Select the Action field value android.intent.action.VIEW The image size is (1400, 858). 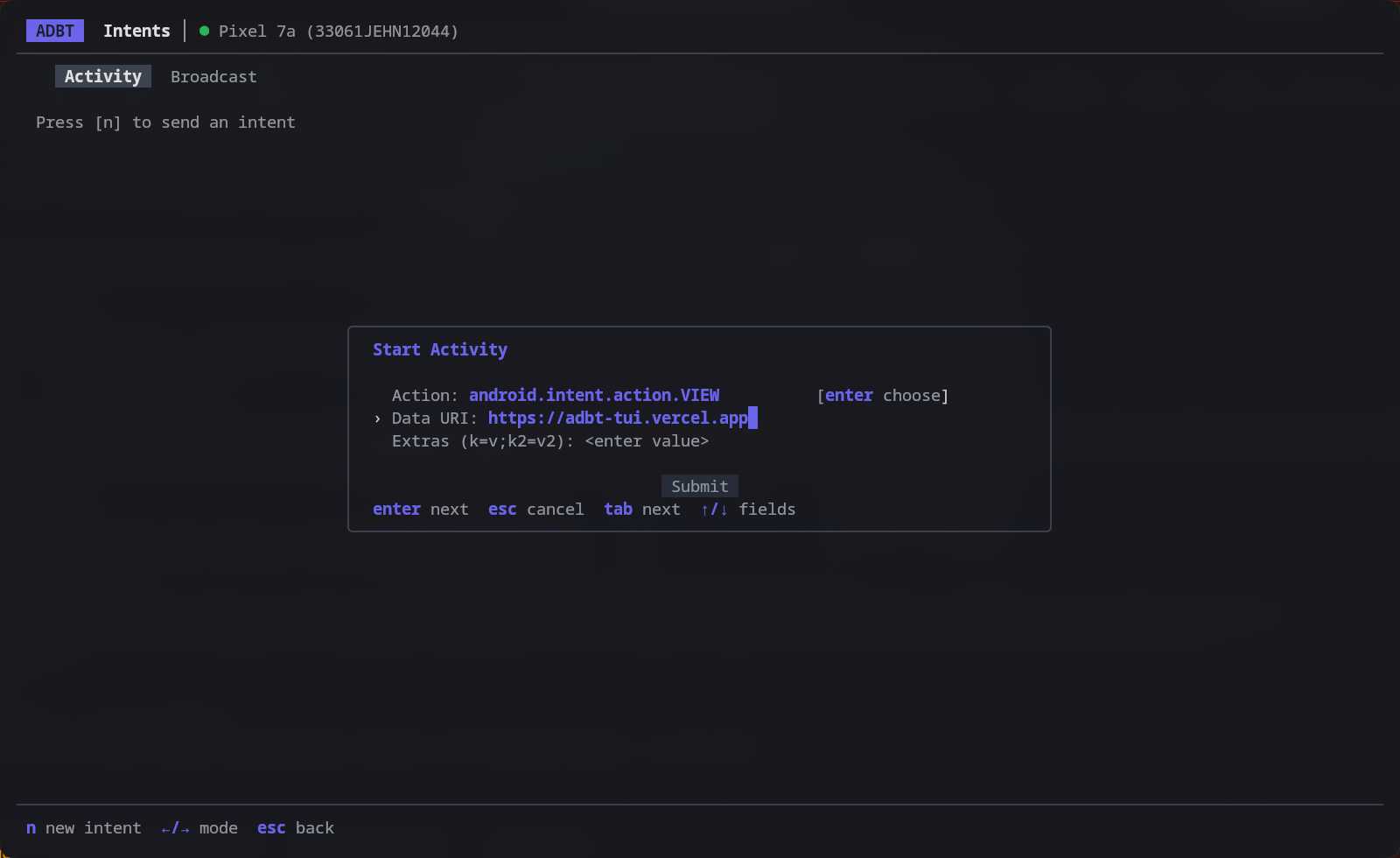pos(594,396)
